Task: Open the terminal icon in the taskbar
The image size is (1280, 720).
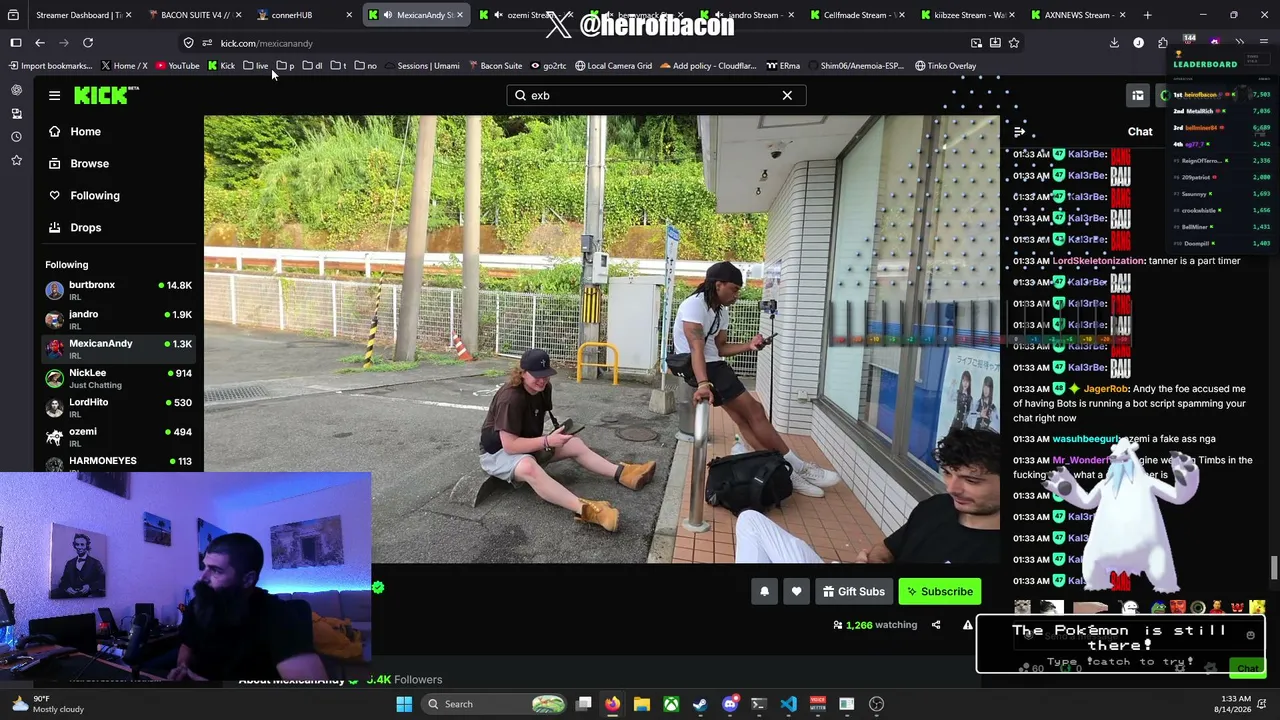Action: tap(759, 704)
